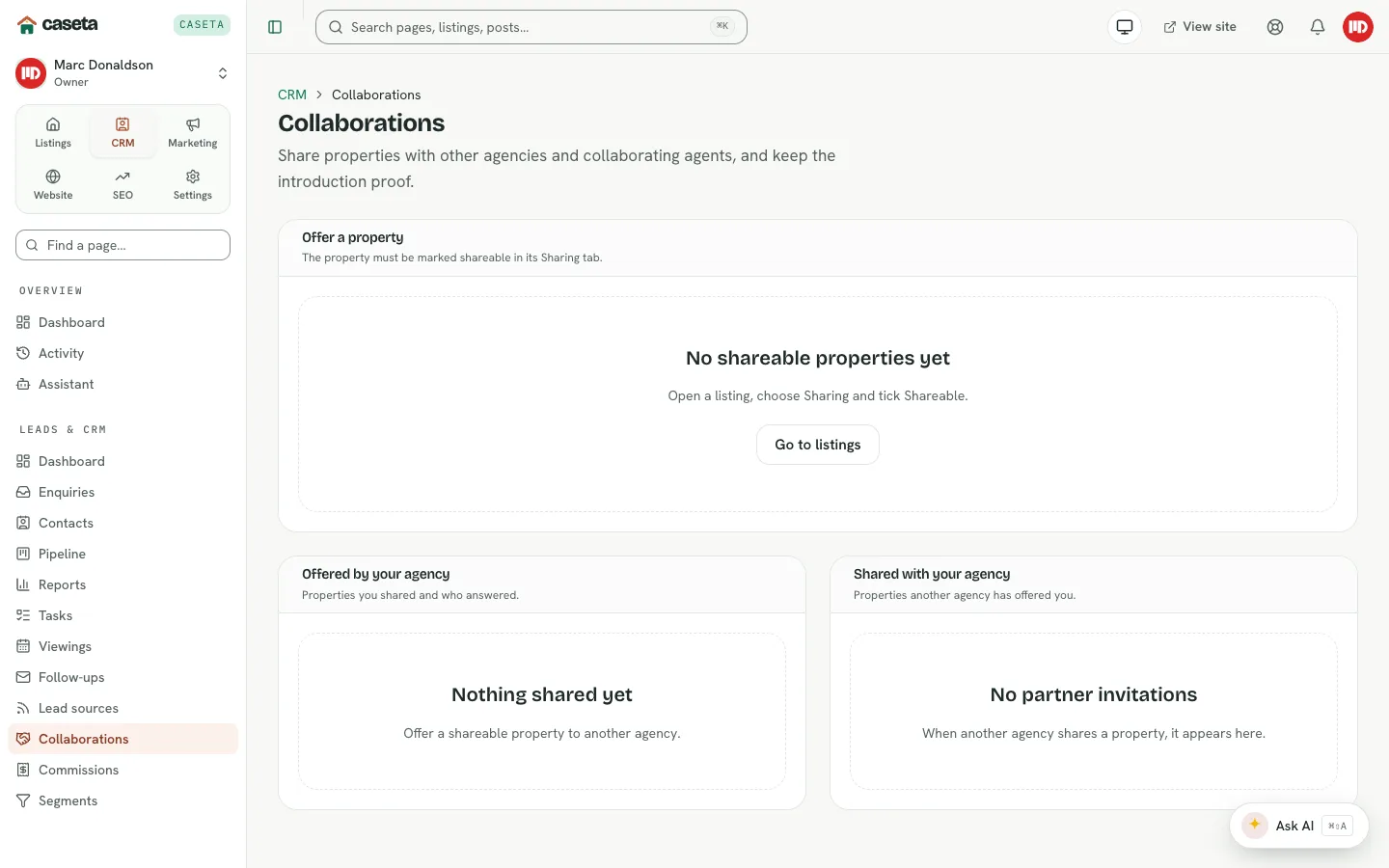
Task: Open Activity in the sidebar
Action: tap(123, 353)
